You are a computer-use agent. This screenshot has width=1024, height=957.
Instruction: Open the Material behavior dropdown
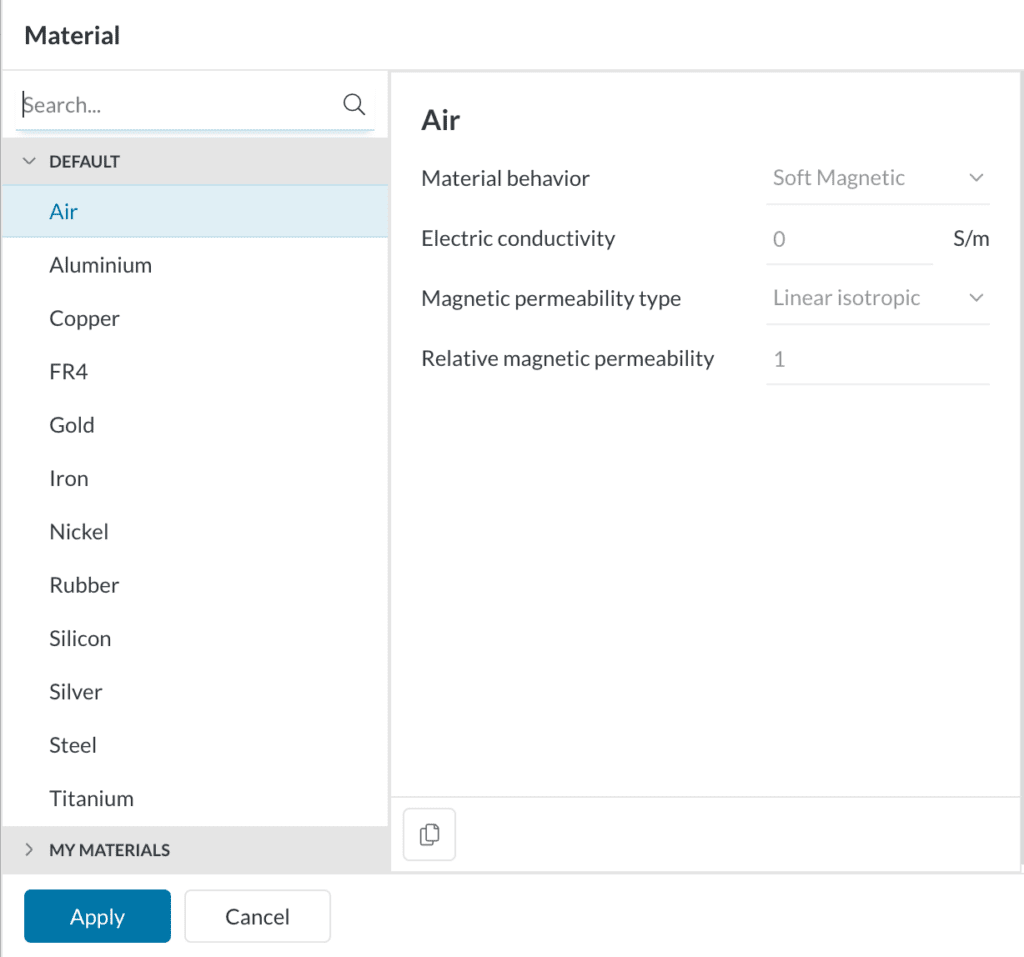coord(876,178)
